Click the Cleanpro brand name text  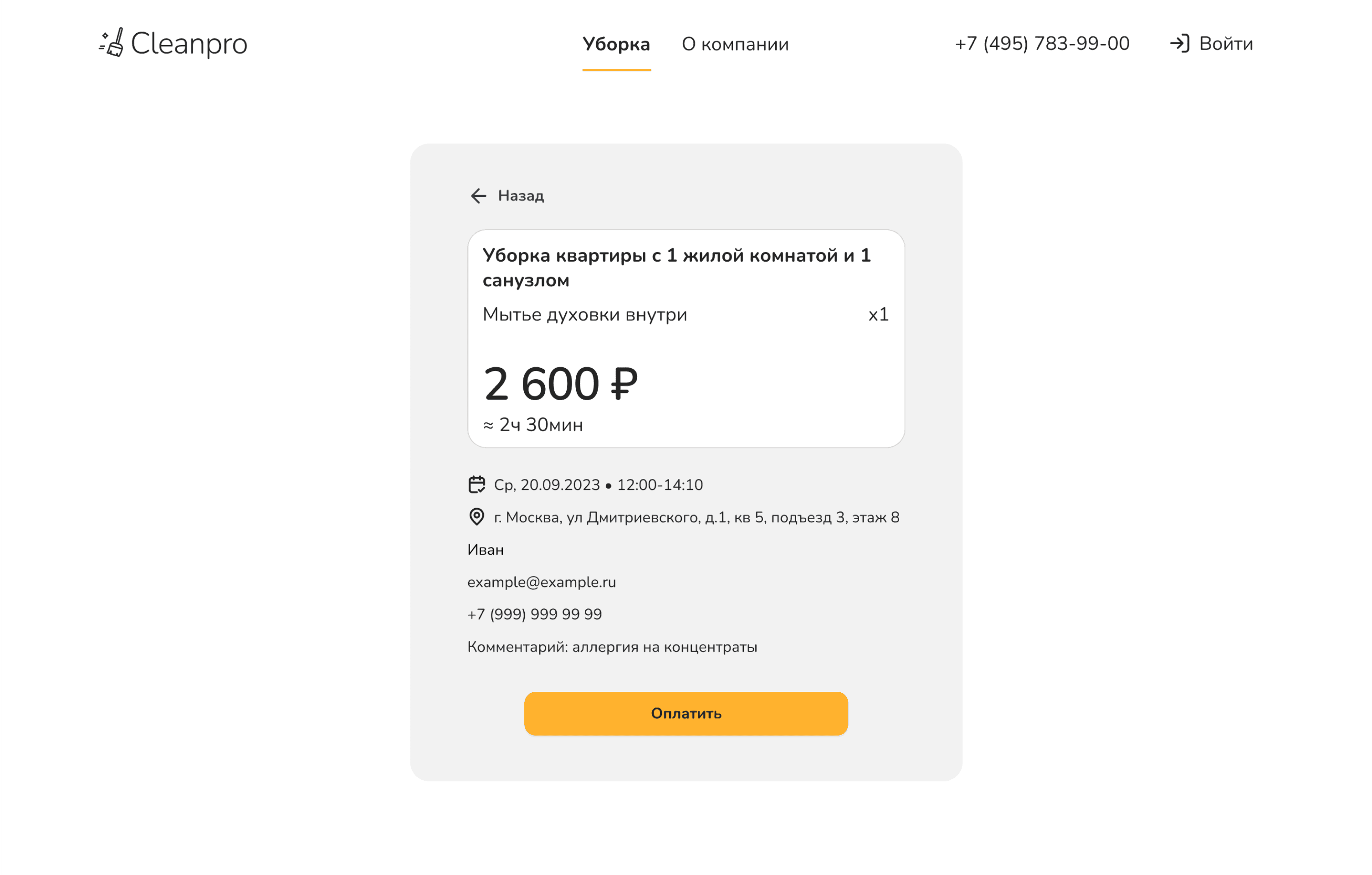[x=189, y=44]
